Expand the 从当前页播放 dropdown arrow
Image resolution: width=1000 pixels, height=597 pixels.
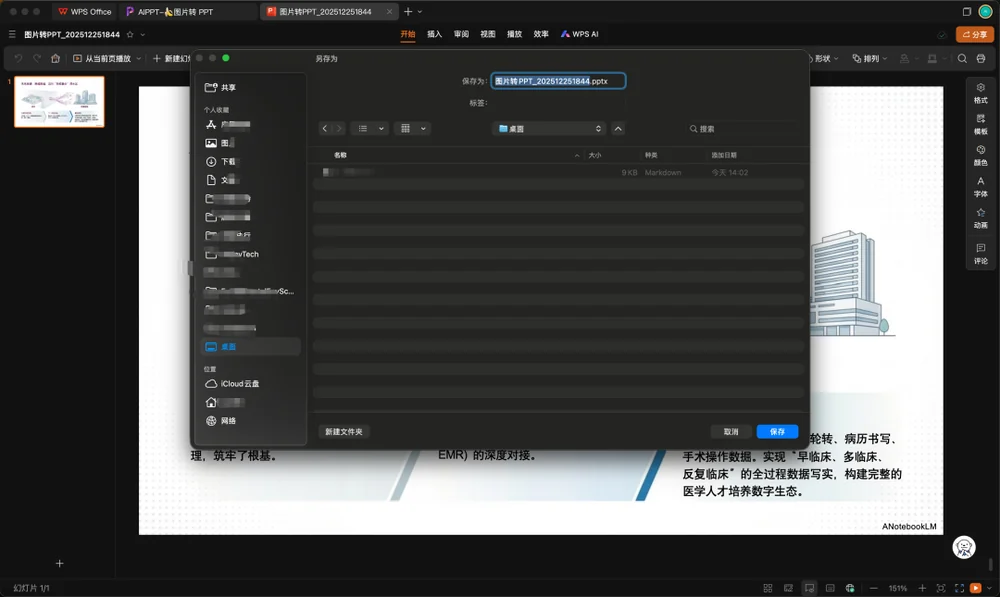[x=138, y=58]
